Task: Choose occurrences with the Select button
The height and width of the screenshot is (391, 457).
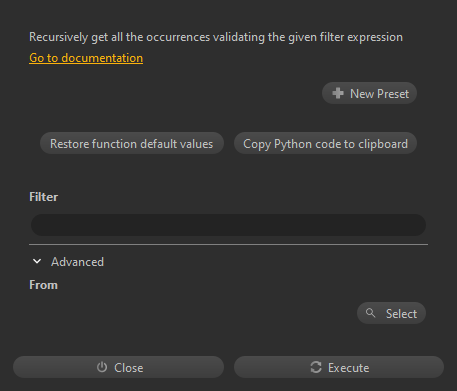Action: 391,313
